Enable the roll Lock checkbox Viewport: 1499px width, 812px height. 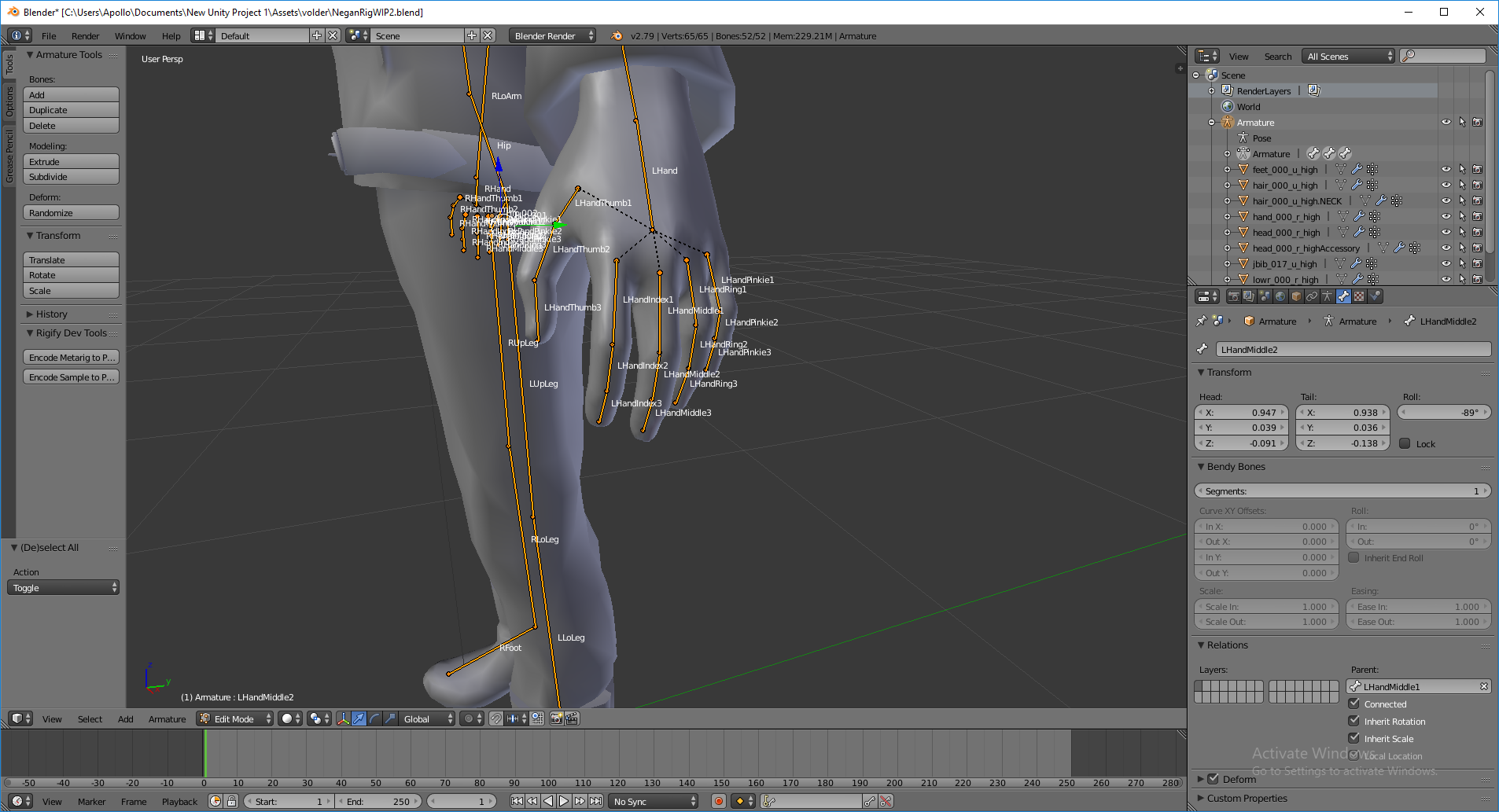1405,443
